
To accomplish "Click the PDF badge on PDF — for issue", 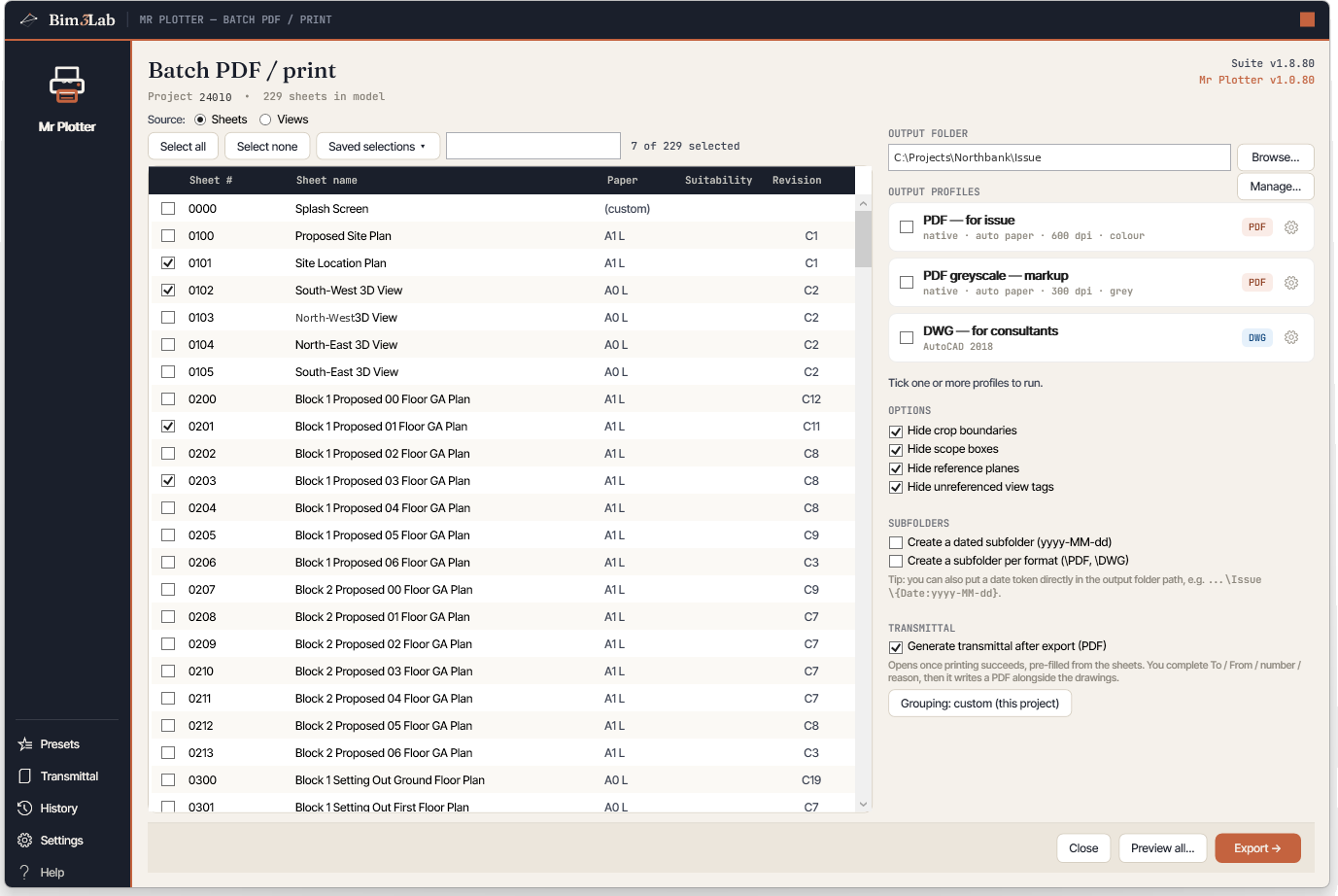I will tap(1257, 227).
